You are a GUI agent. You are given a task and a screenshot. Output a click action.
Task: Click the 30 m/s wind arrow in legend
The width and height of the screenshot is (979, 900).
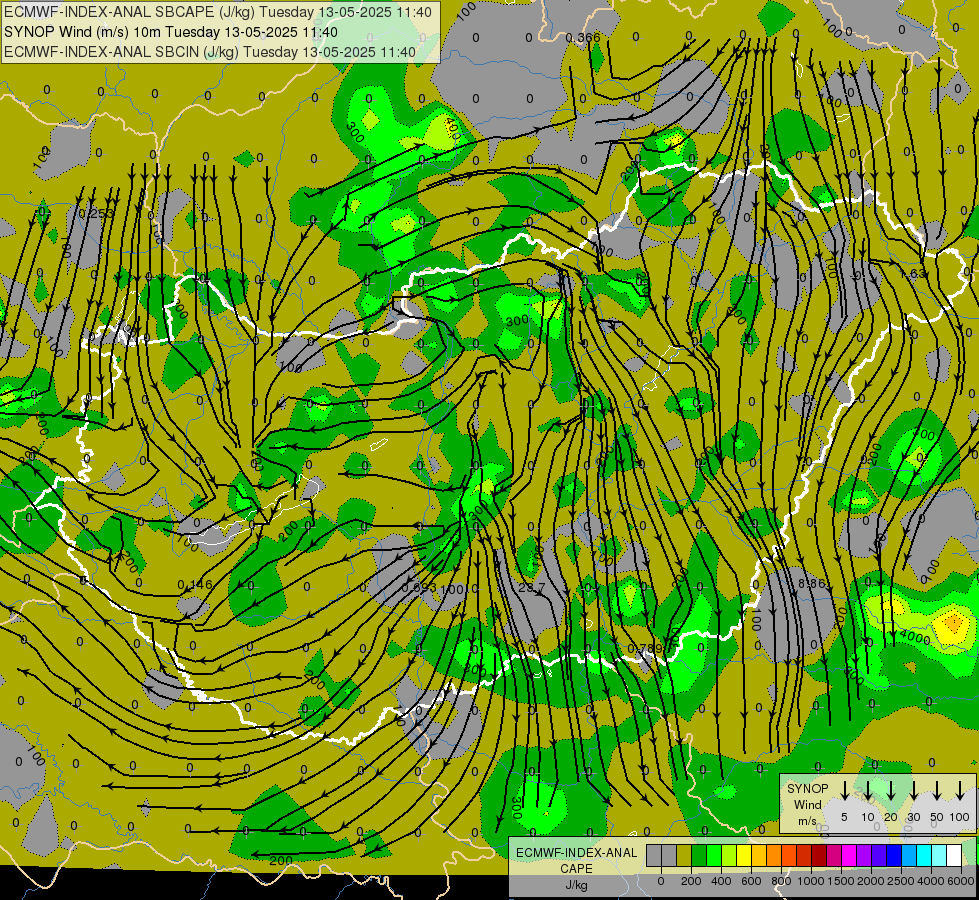pos(913,790)
